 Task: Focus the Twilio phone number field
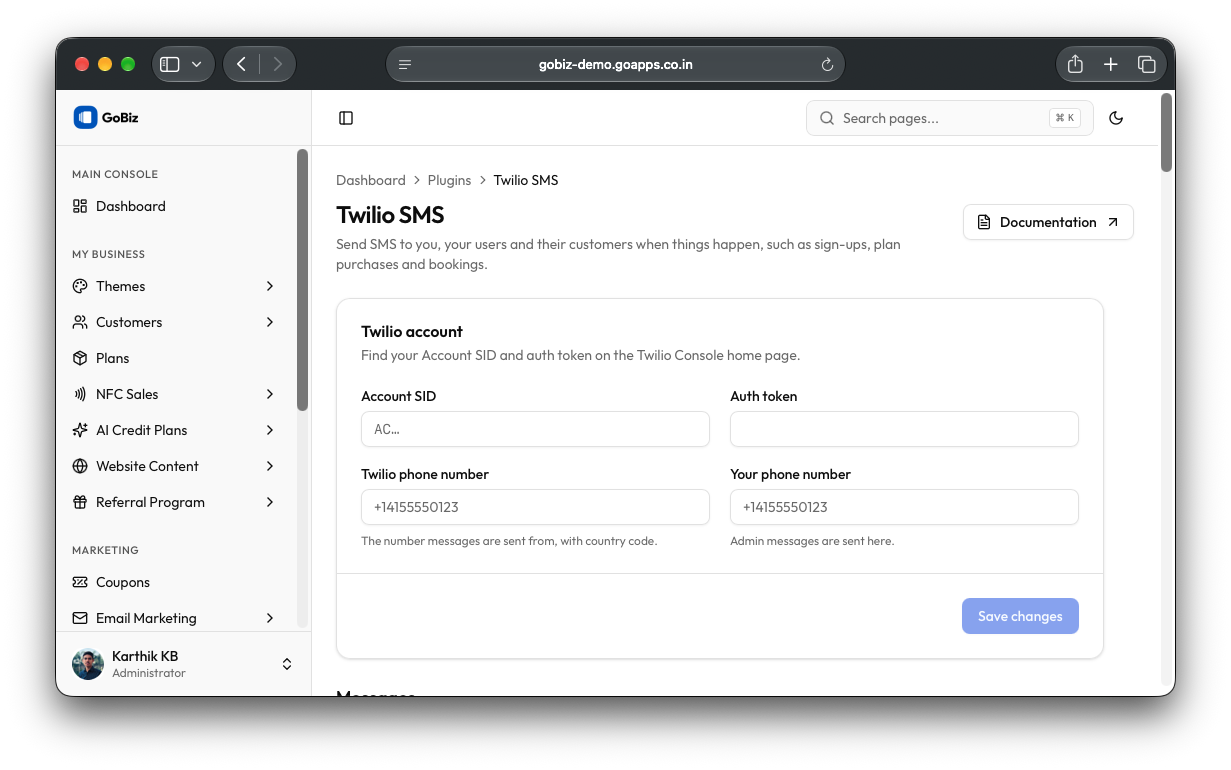(x=535, y=507)
